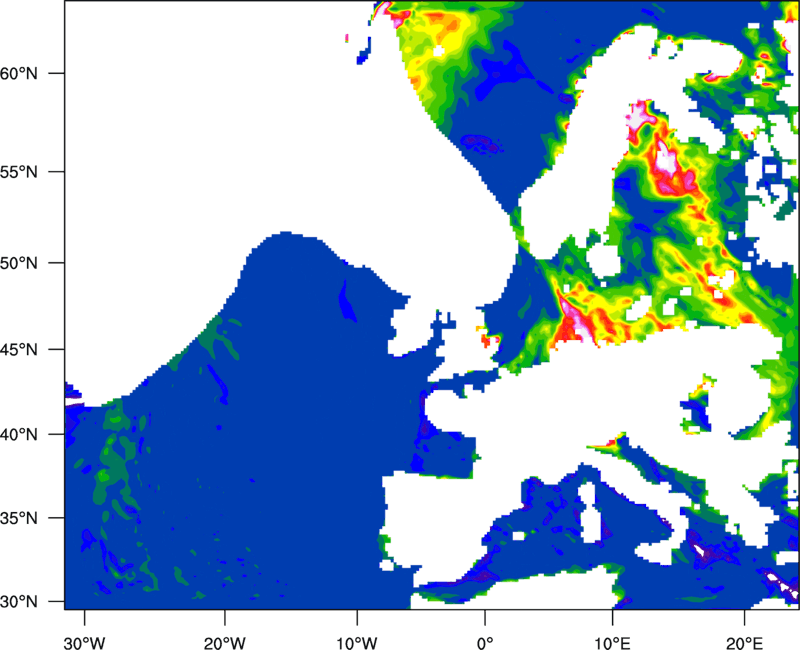
Task: Click the 55°N latitude label
Action: tap(19, 171)
